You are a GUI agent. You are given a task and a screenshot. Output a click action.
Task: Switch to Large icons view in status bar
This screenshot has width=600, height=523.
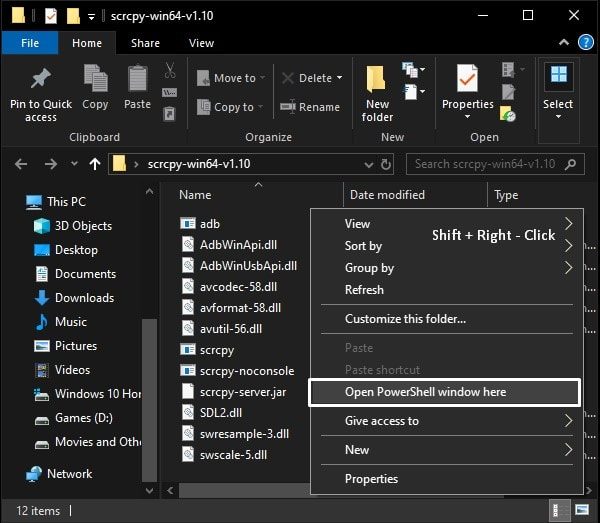point(582,510)
